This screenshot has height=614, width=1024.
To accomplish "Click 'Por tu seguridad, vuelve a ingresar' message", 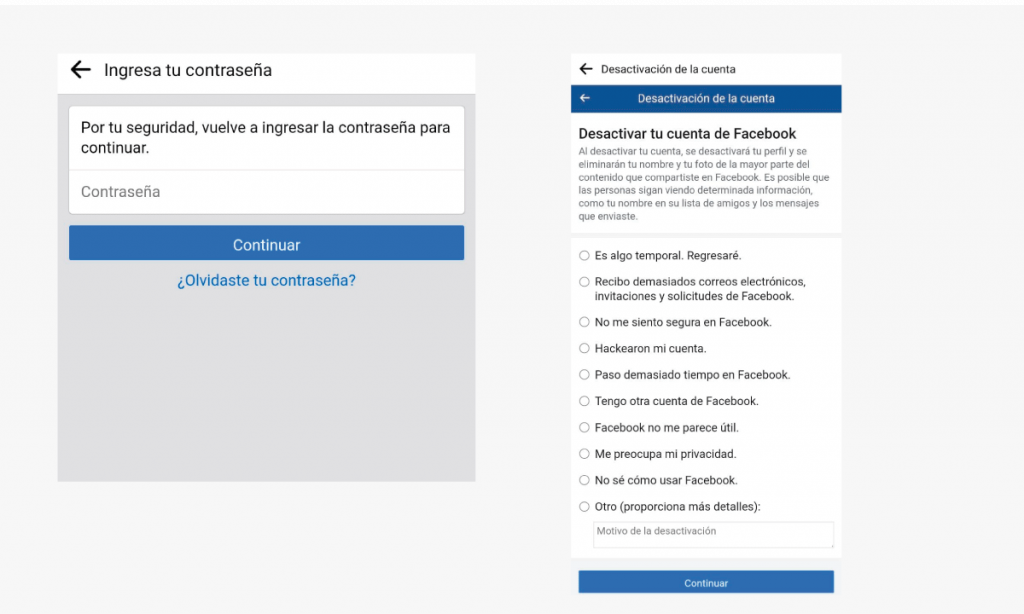I will point(265,137).
